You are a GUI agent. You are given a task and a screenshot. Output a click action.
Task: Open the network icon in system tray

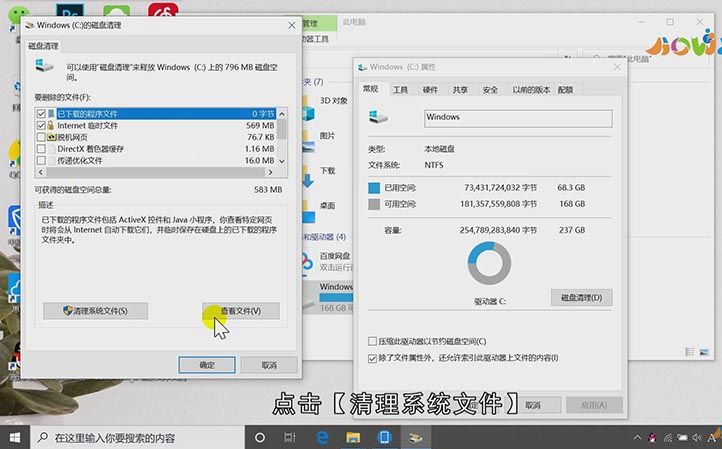coord(668,438)
